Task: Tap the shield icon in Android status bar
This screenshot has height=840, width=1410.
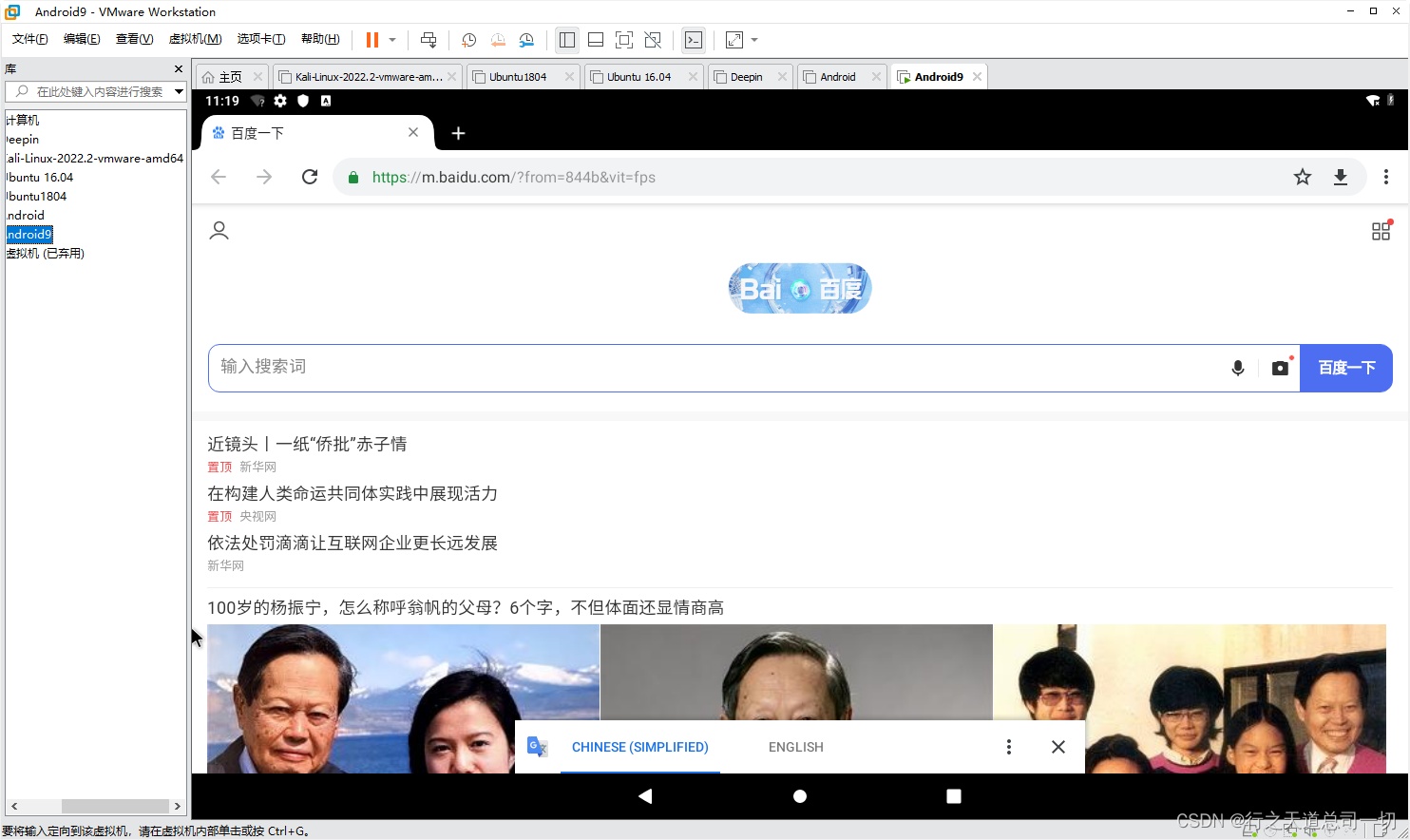Action: (303, 101)
